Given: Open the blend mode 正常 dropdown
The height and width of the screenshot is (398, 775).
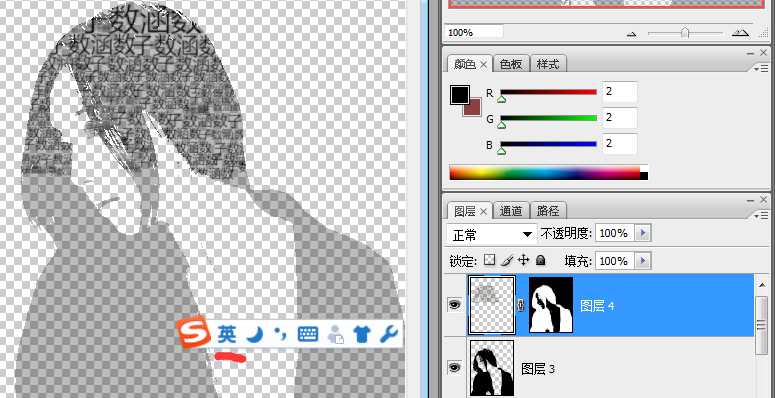Looking at the screenshot, I should 492,234.
